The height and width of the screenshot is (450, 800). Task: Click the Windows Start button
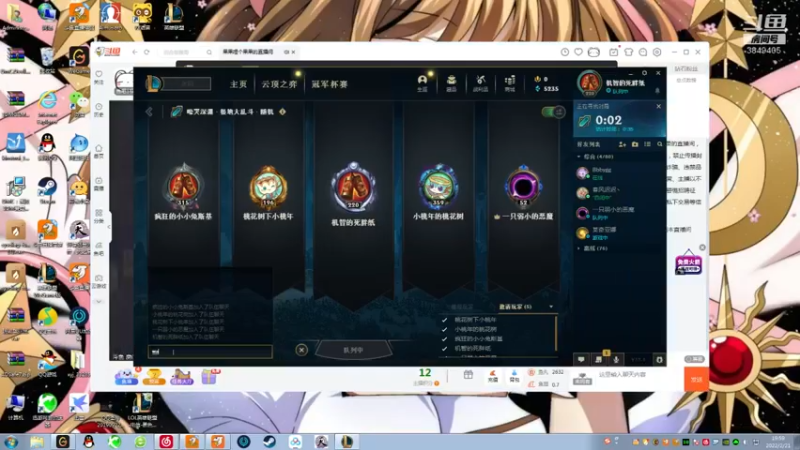(11, 442)
